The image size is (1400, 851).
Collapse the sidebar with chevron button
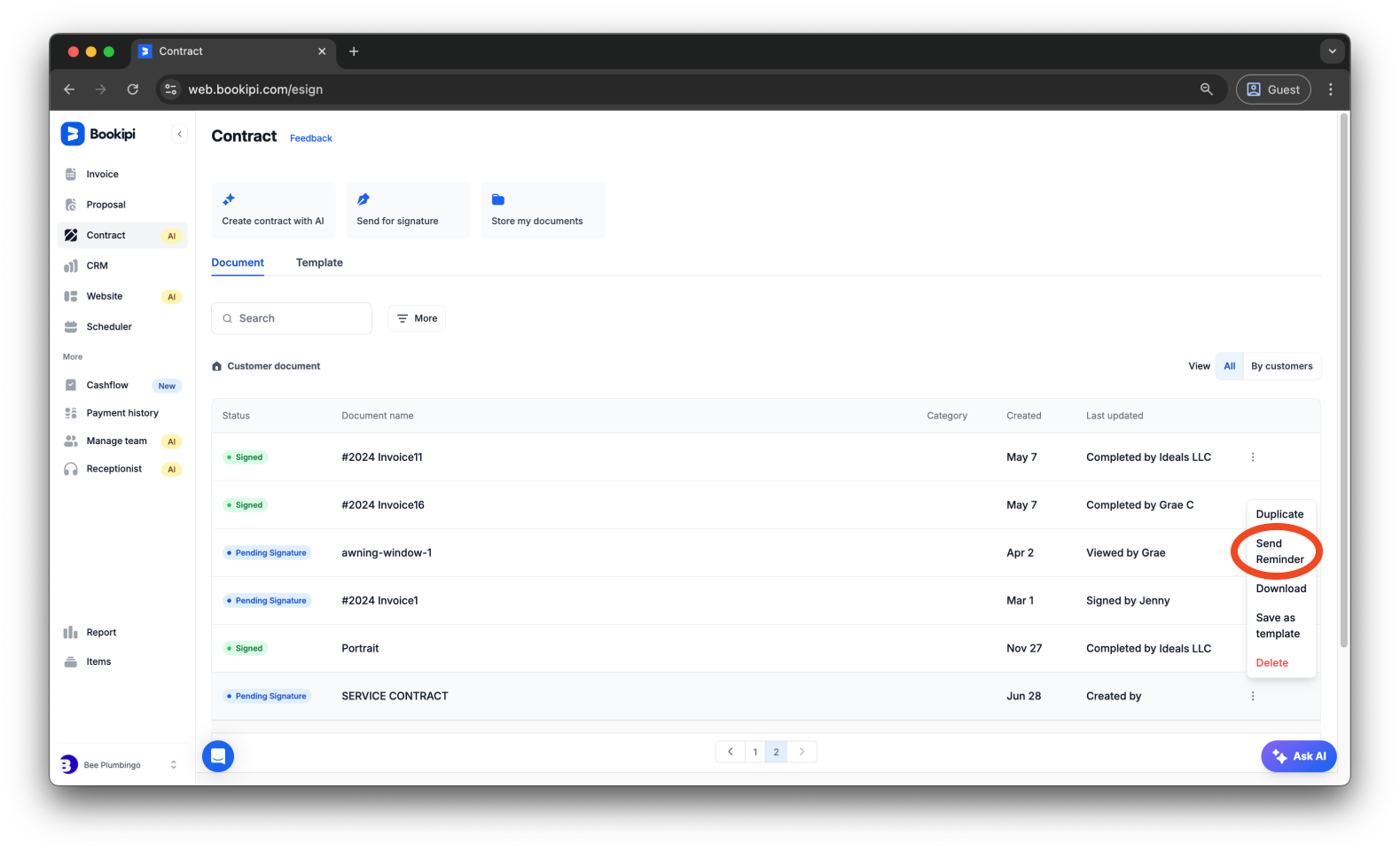(x=180, y=135)
